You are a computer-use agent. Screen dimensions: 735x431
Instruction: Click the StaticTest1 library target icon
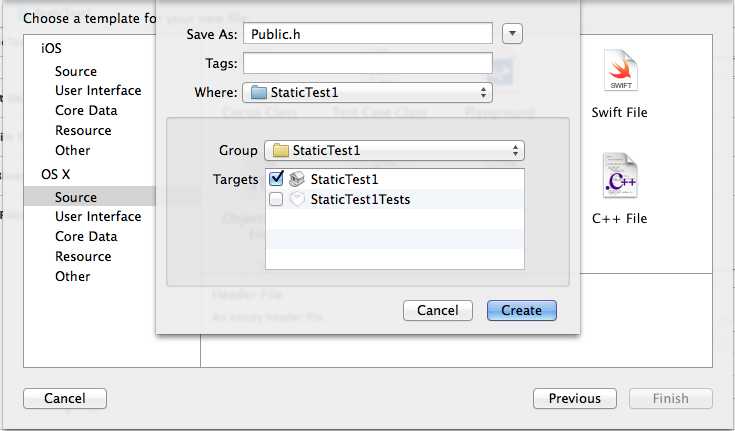tap(296, 179)
